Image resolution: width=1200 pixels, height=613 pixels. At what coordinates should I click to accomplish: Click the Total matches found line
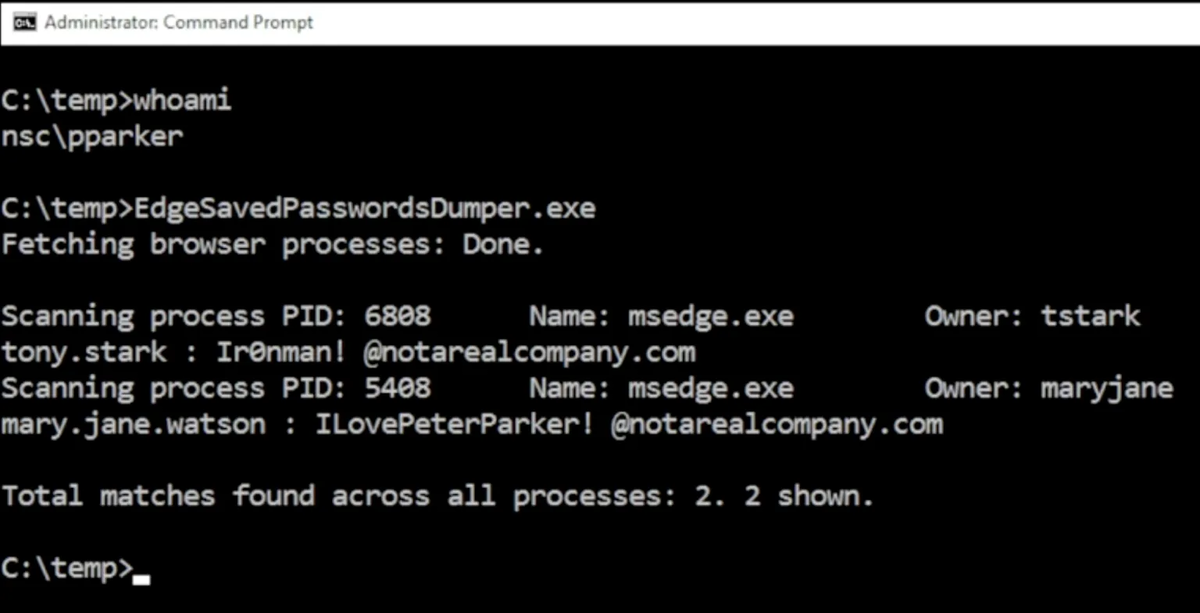coord(438,497)
